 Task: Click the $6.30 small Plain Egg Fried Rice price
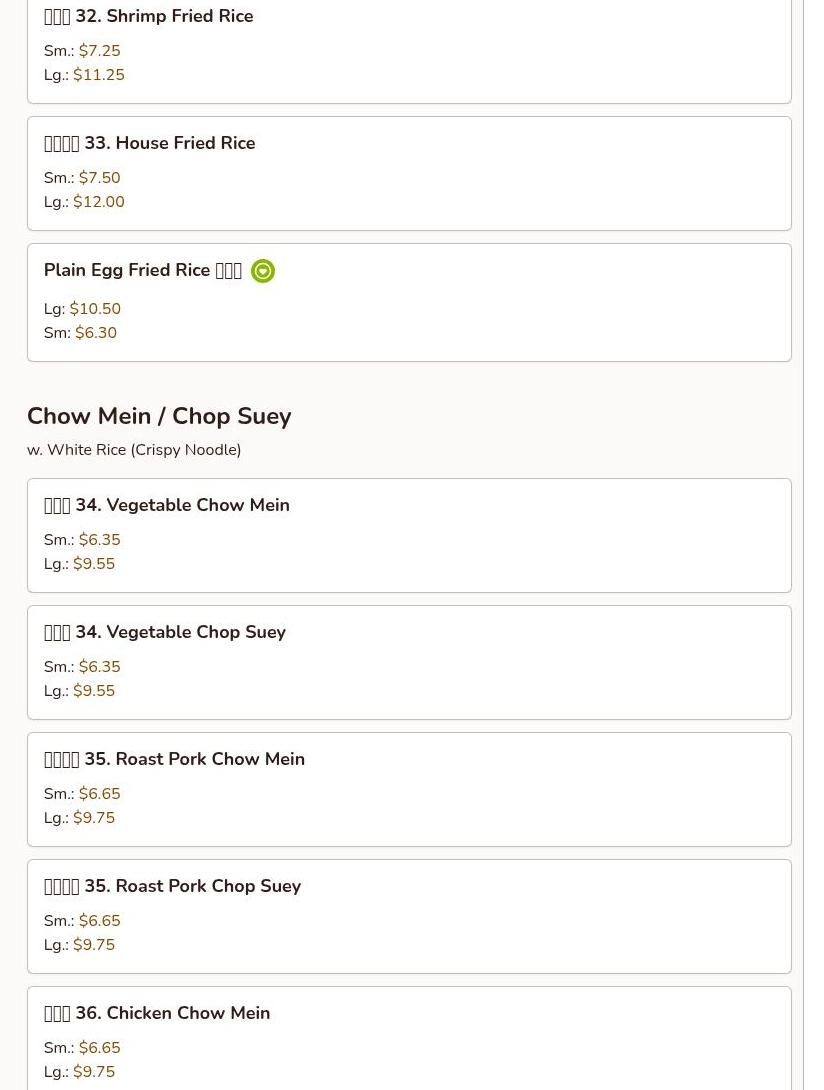[x=96, y=333]
